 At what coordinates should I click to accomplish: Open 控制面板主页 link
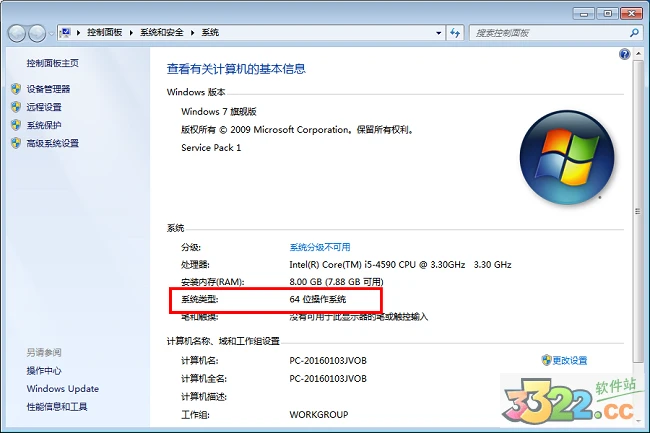click(53, 63)
